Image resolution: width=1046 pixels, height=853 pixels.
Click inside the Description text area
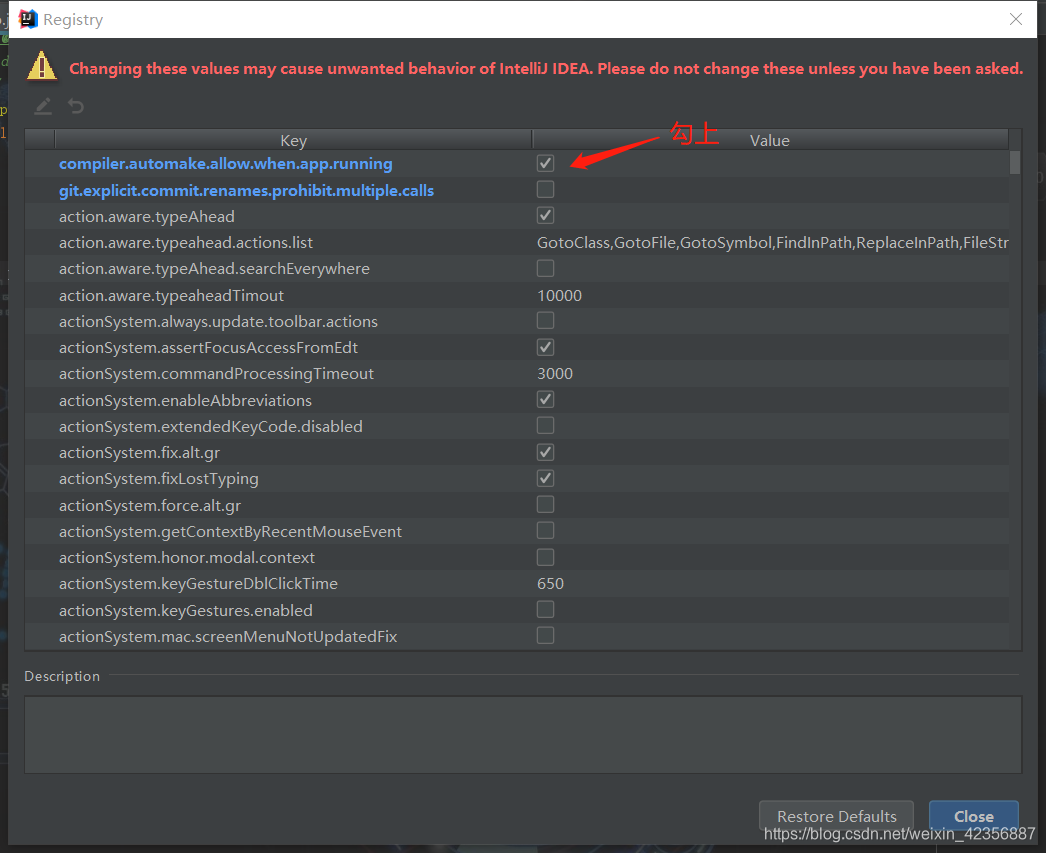[x=523, y=735]
